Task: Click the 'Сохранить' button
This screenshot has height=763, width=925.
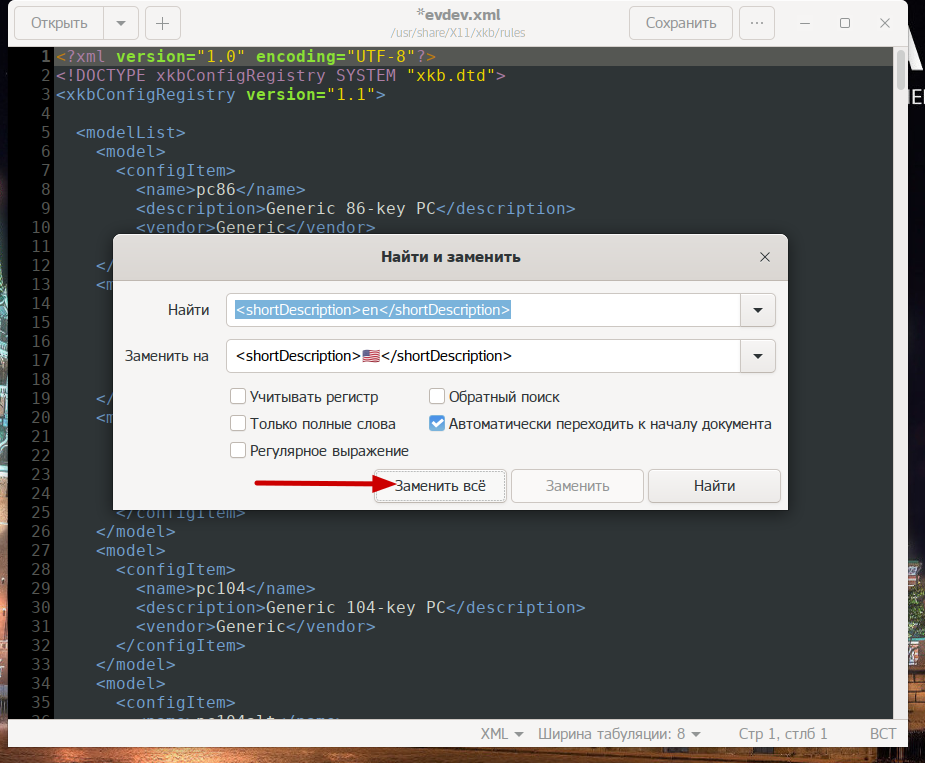Action: coord(681,23)
